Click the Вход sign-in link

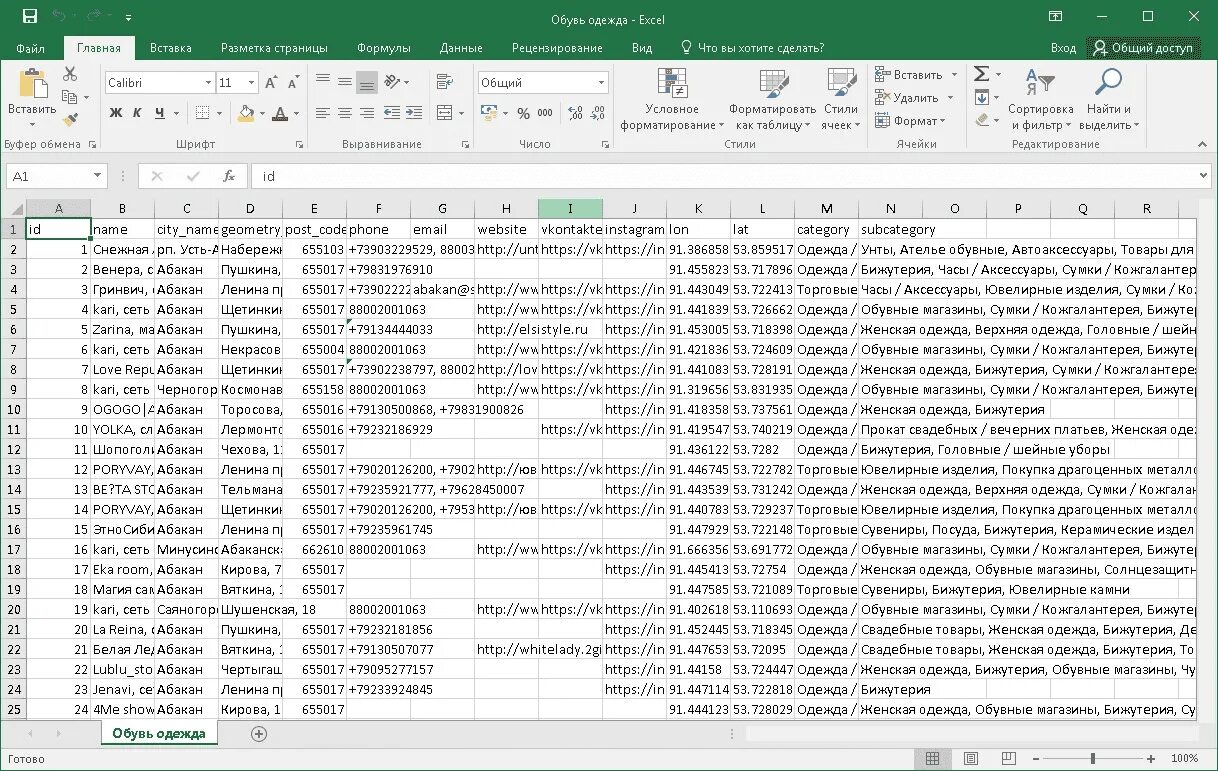(x=1063, y=48)
